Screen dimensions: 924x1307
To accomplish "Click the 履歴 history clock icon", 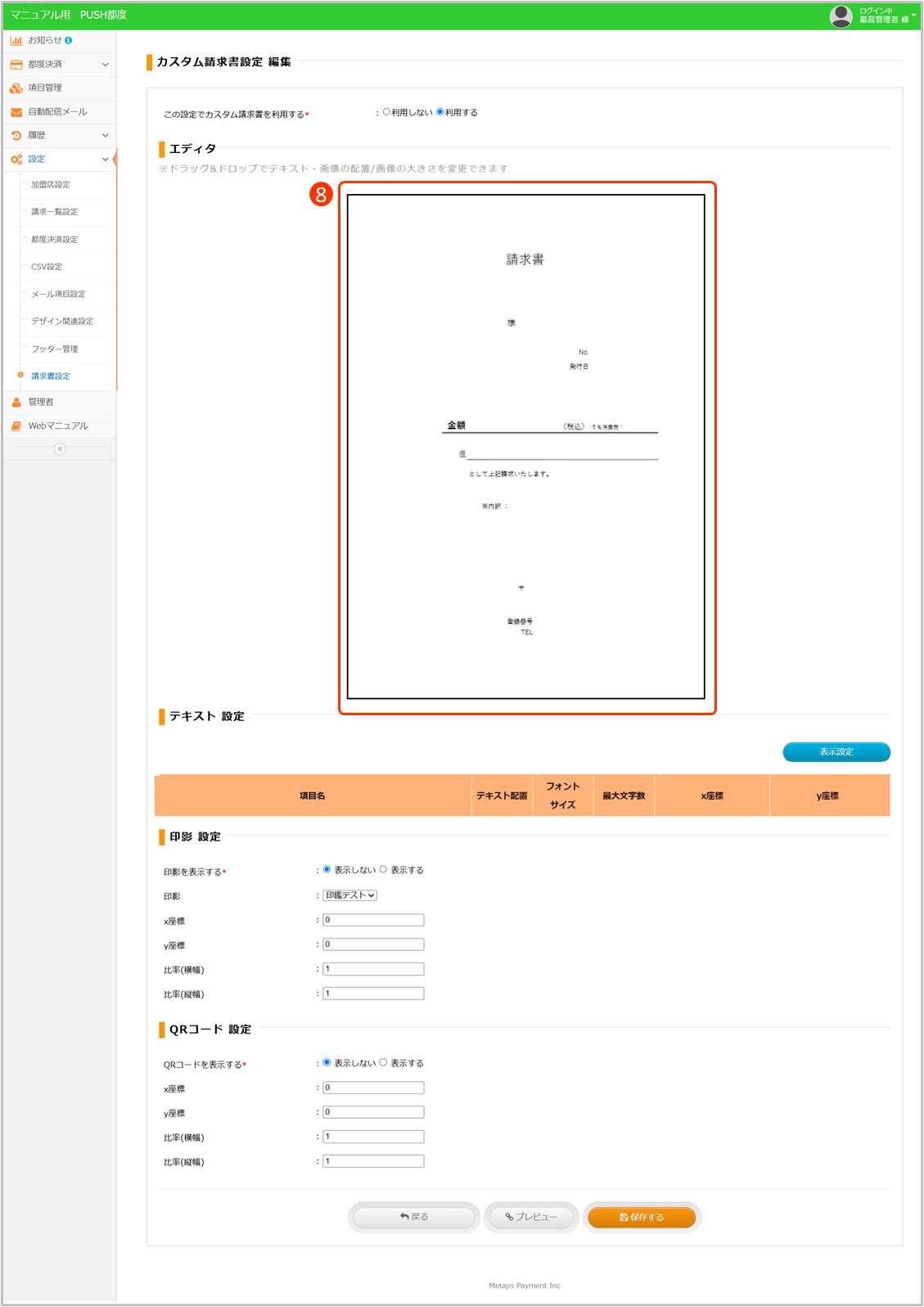I will point(16,135).
